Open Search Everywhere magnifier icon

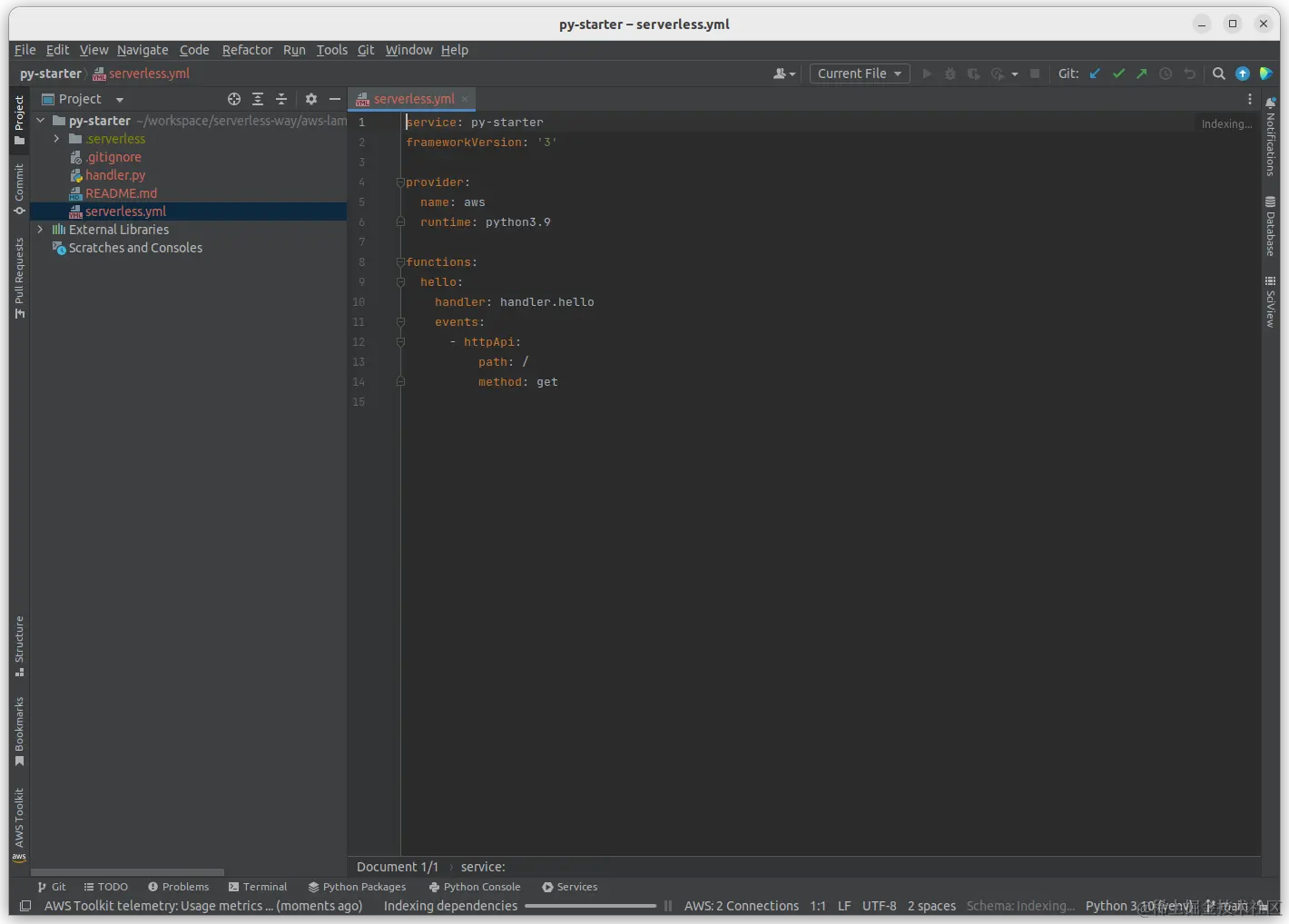pyautogui.click(x=1219, y=74)
